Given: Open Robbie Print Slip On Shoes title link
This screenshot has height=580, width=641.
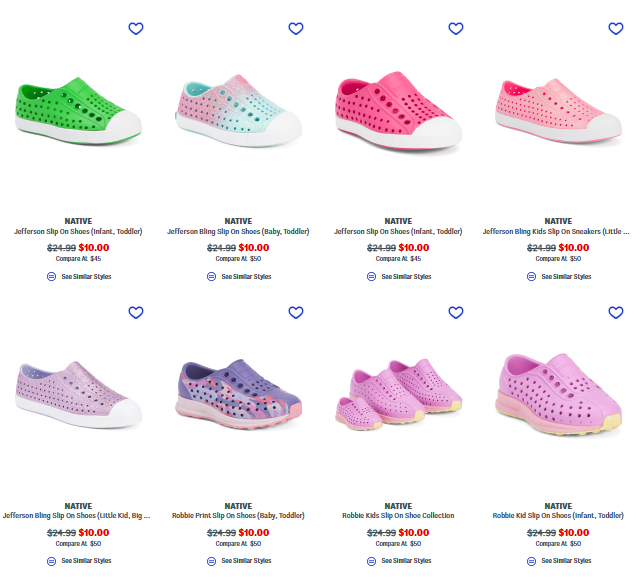Looking at the screenshot, I should click(x=238, y=516).
